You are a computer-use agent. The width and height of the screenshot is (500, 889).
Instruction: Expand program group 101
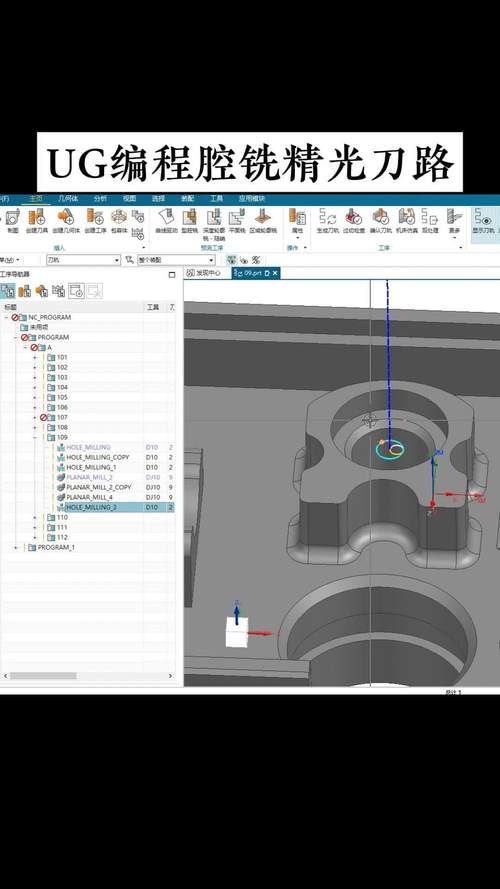tap(35, 357)
